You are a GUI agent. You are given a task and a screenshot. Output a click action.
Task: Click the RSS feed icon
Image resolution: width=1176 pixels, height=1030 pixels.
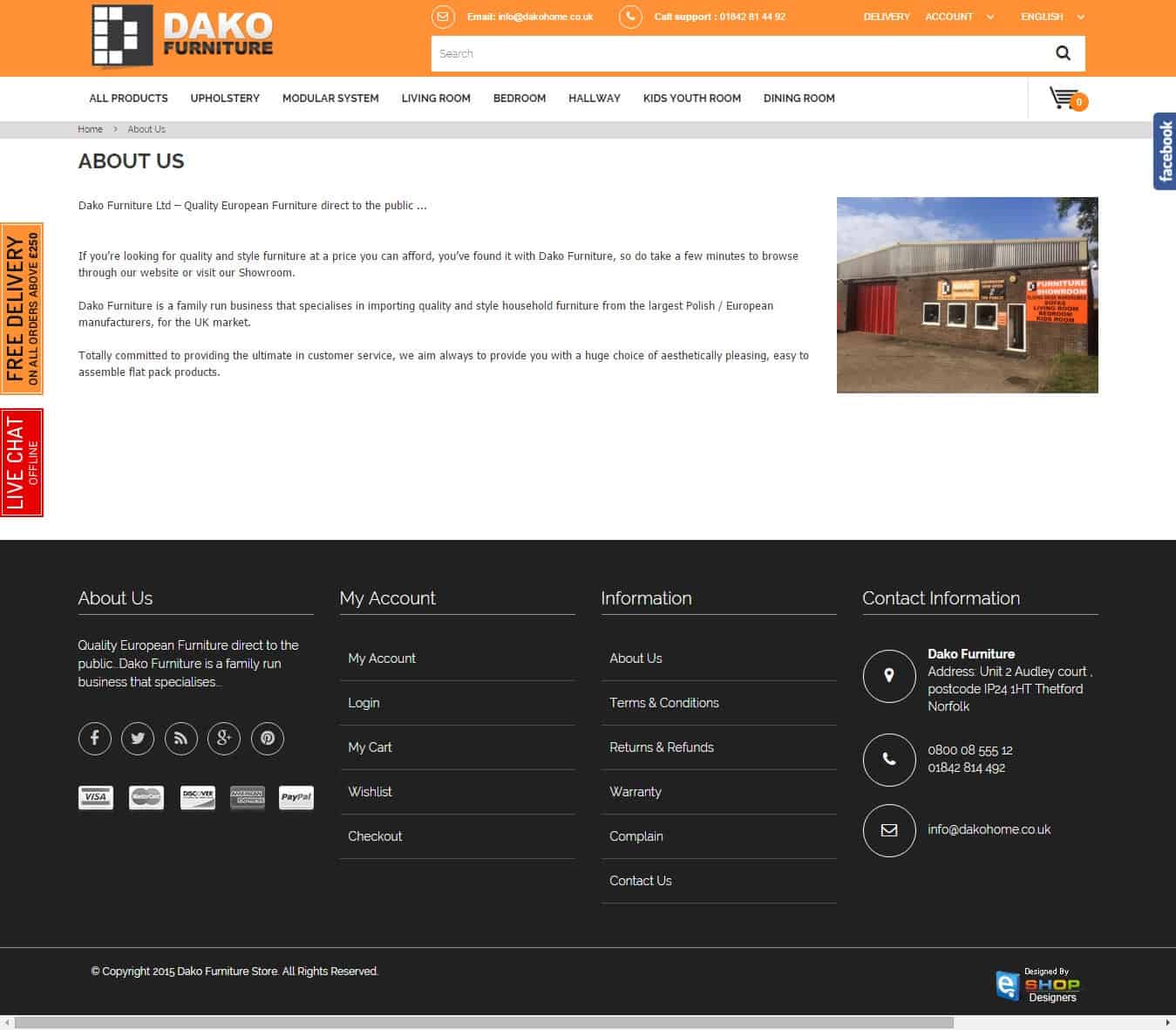[180, 738]
